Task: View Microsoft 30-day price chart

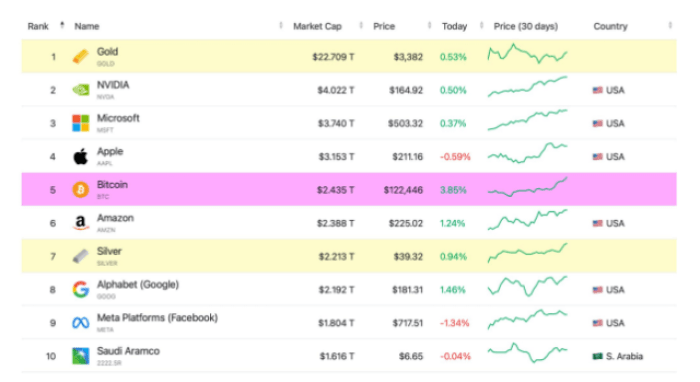Action: pos(527,120)
